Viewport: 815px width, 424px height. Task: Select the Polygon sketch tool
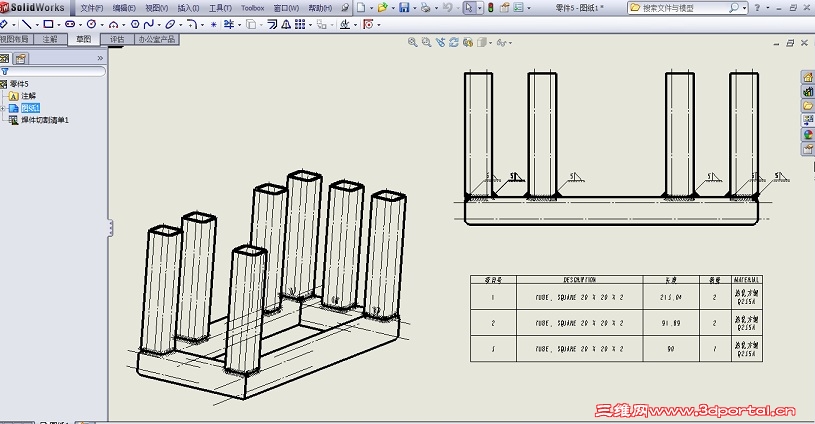click(x=135, y=24)
